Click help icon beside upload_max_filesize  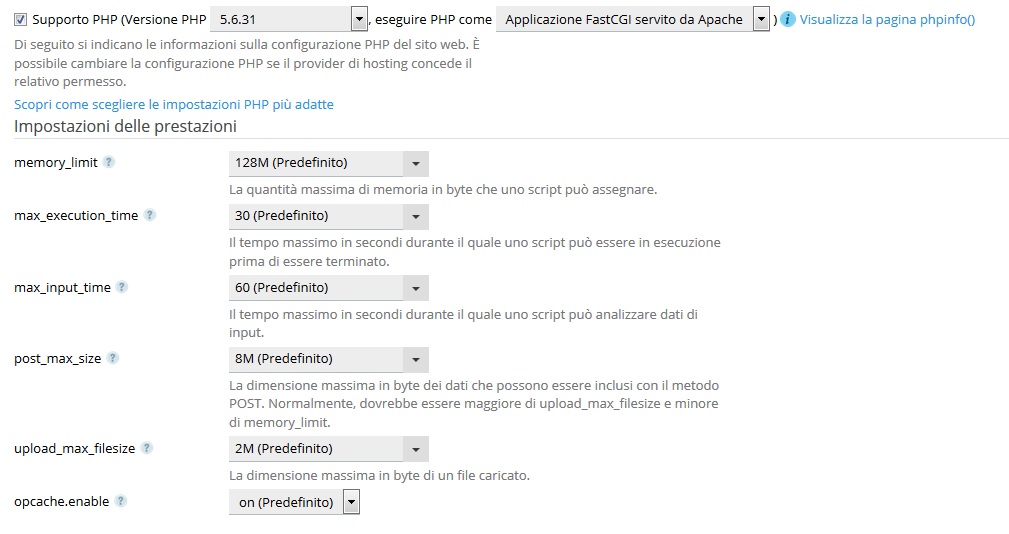pos(146,449)
